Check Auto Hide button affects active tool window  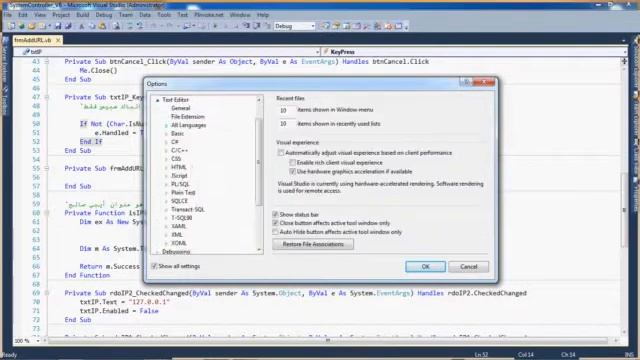pos(275,232)
